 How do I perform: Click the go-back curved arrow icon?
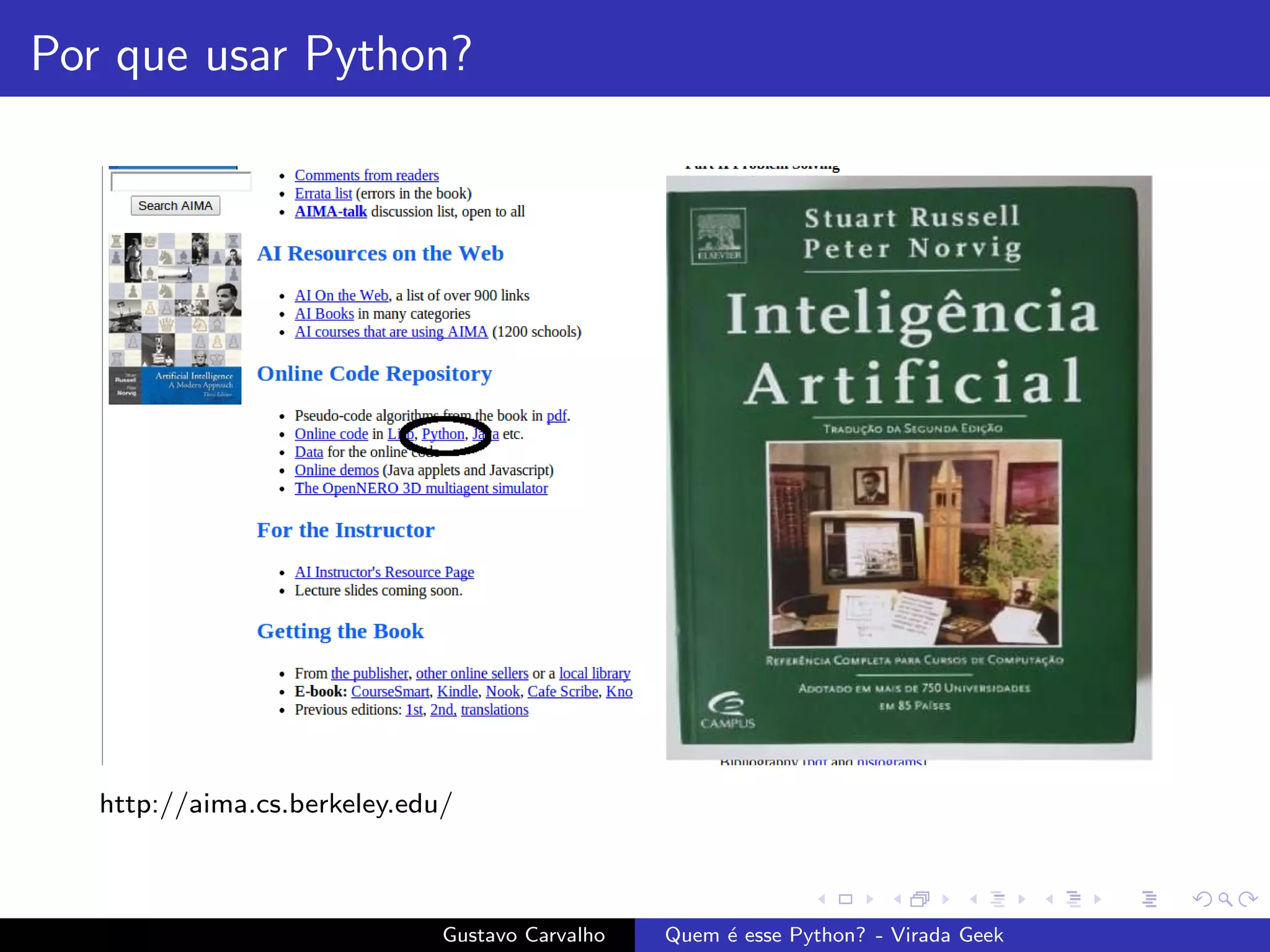(1202, 899)
